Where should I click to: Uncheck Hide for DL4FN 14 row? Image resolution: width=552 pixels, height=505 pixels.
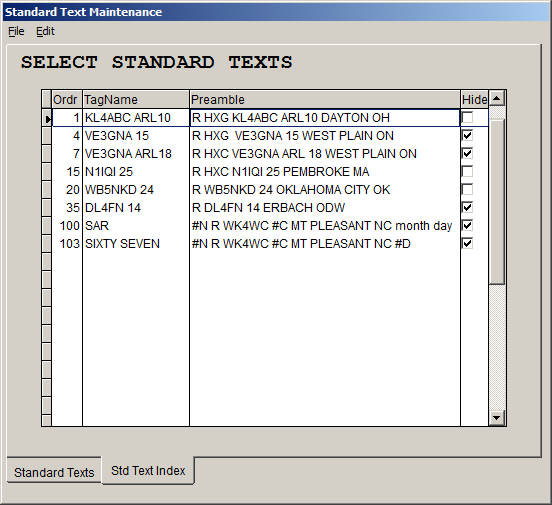tap(467, 207)
